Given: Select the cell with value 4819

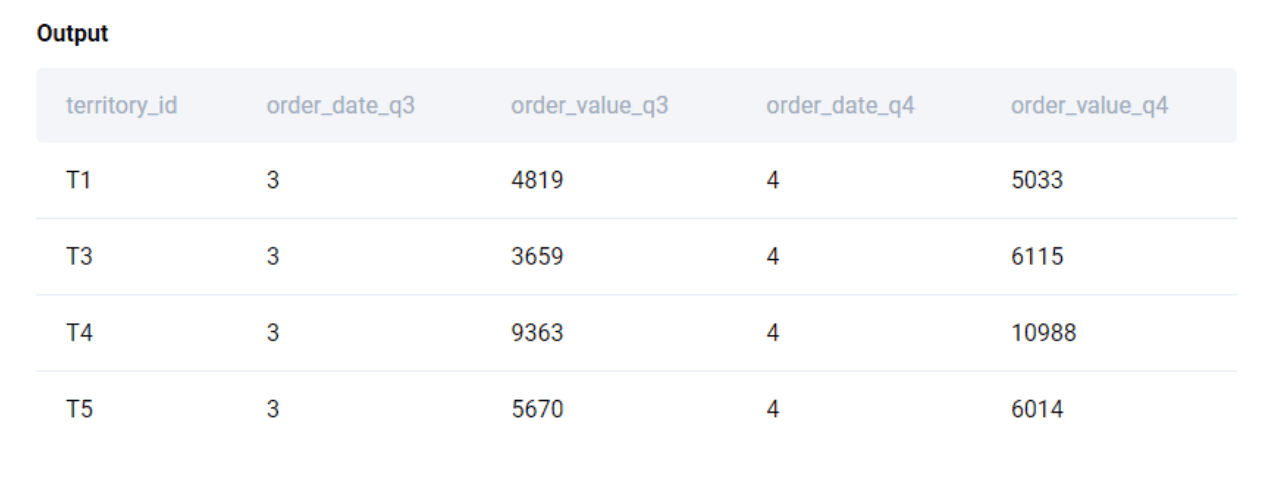Looking at the screenshot, I should coord(537,181).
